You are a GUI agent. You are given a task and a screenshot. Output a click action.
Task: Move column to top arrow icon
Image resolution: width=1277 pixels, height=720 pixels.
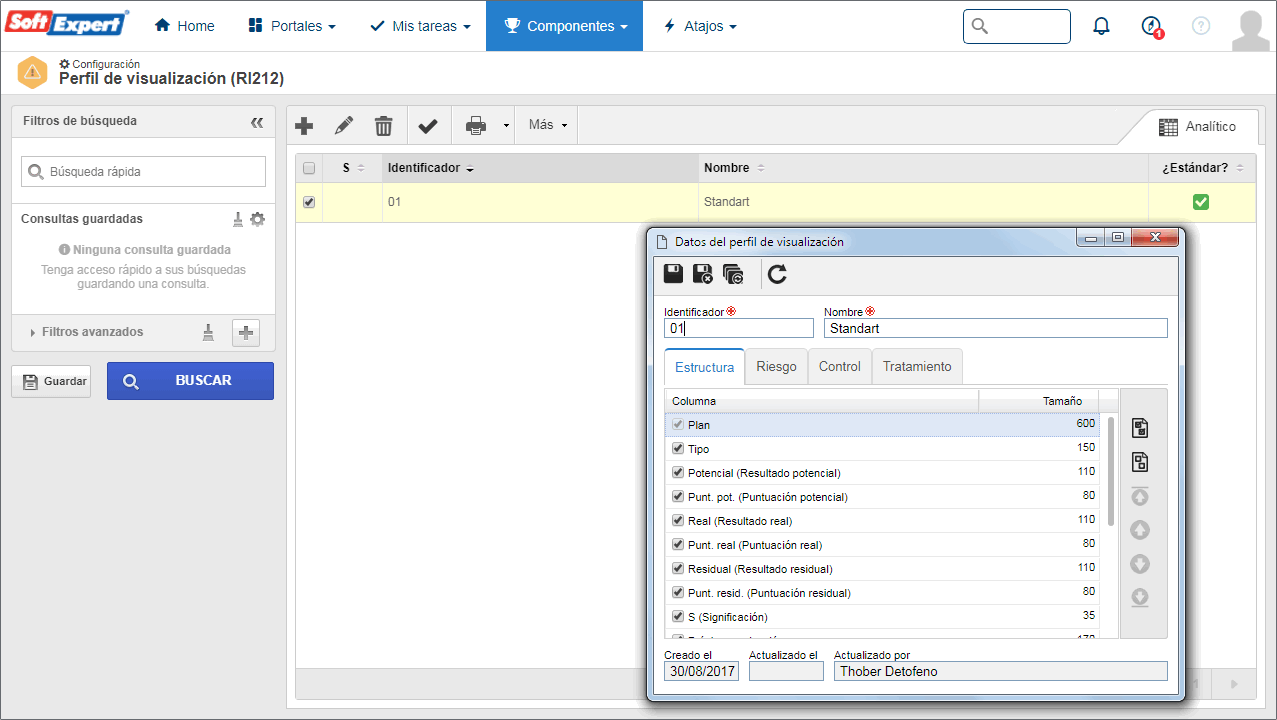coord(1139,496)
